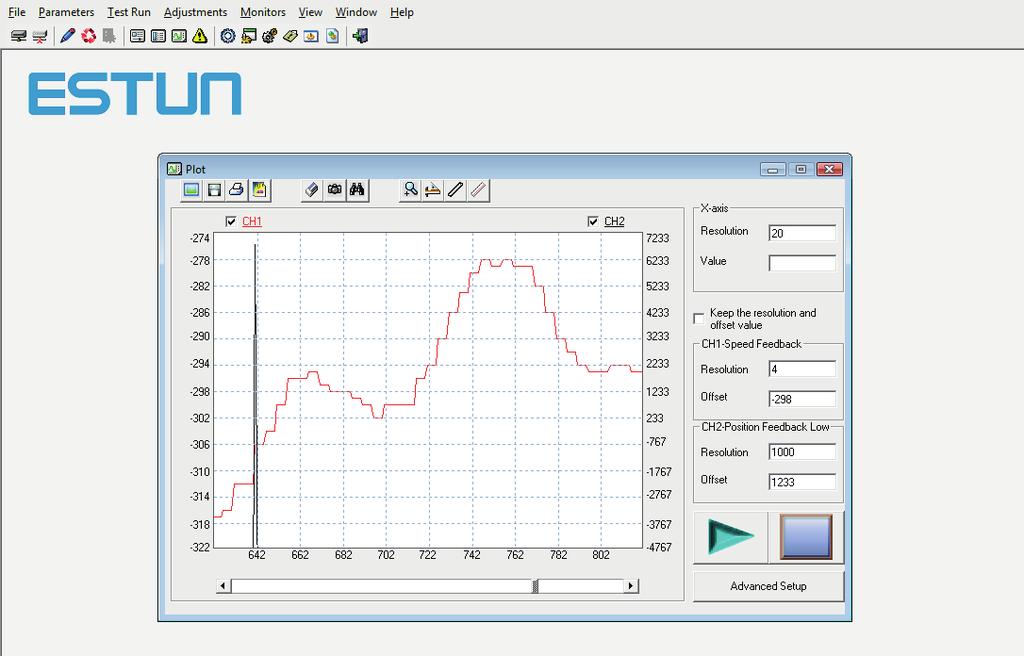Click the blue-framed chart icon before the document icon
The width and height of the screenshot is (1024, 656).
click(x=312, y=36)
